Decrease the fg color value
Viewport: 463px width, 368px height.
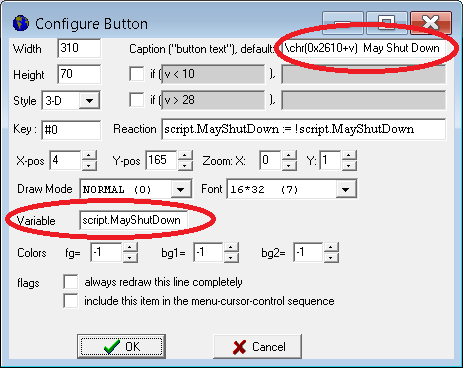(x=130, y=257)
